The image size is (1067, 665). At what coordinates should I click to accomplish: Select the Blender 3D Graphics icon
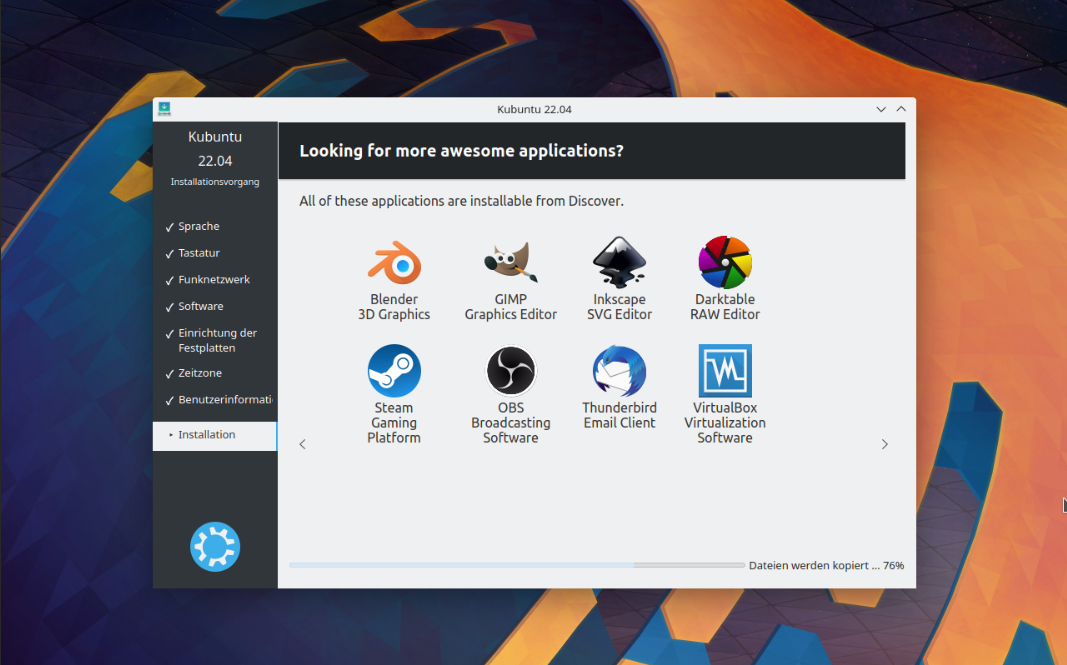pos(394,263)
